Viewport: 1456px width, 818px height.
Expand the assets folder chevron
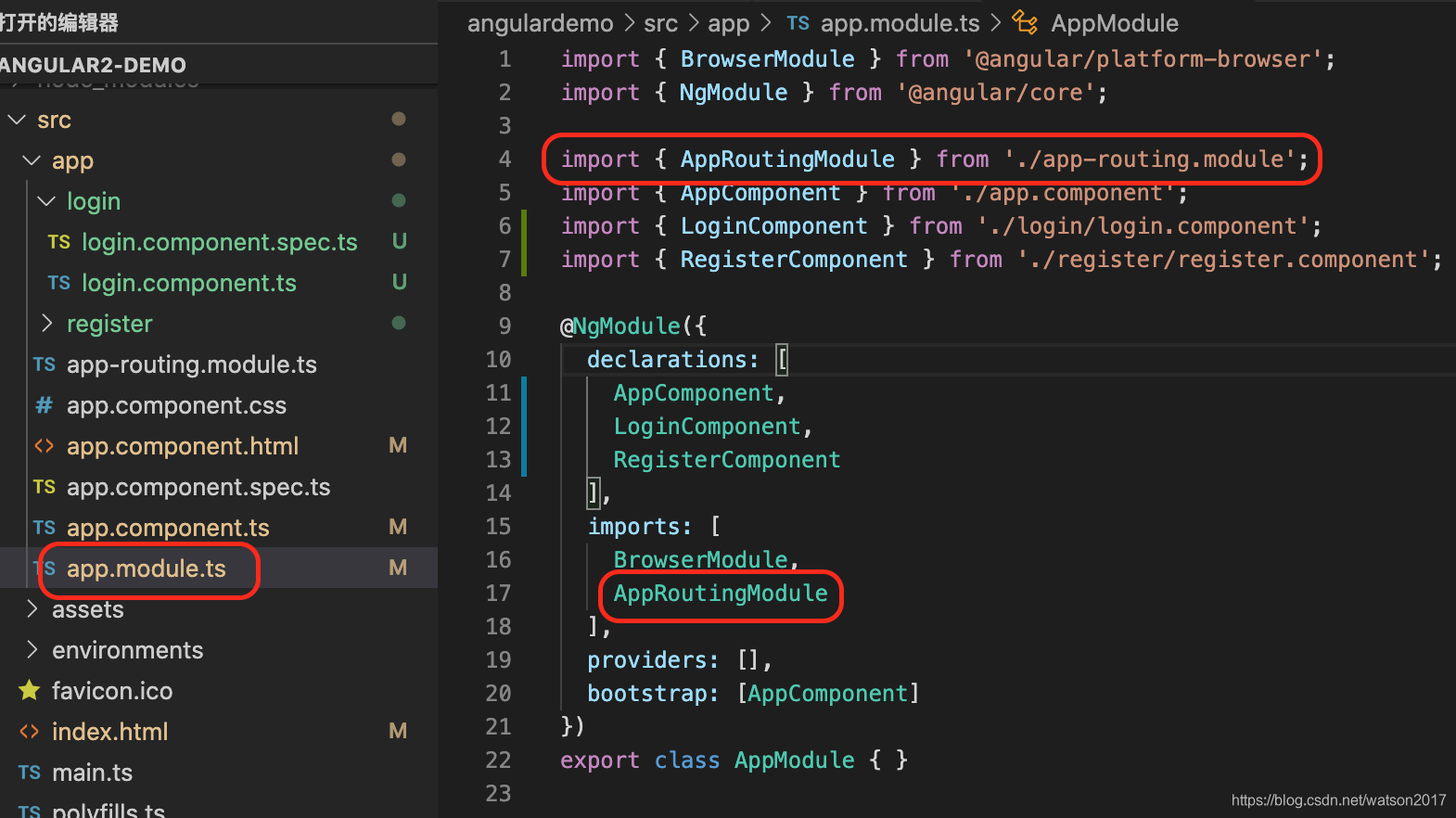click(32, 609)
